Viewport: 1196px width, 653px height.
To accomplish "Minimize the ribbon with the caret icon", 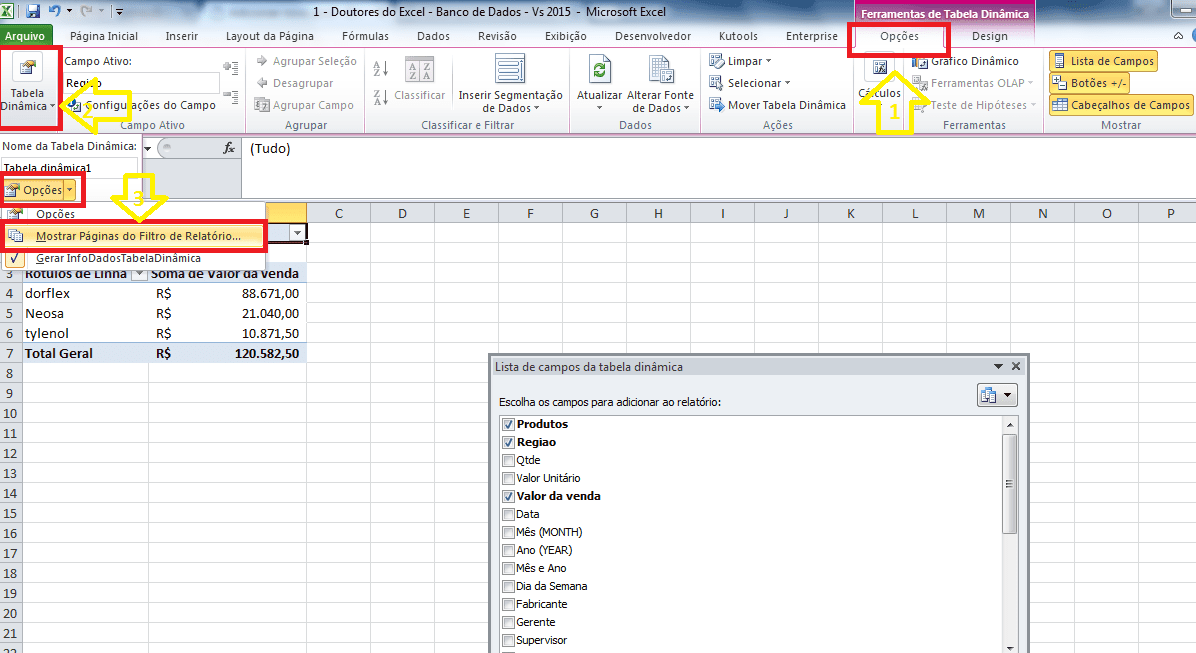I will pyautogui.click(x=1179, y=36).
